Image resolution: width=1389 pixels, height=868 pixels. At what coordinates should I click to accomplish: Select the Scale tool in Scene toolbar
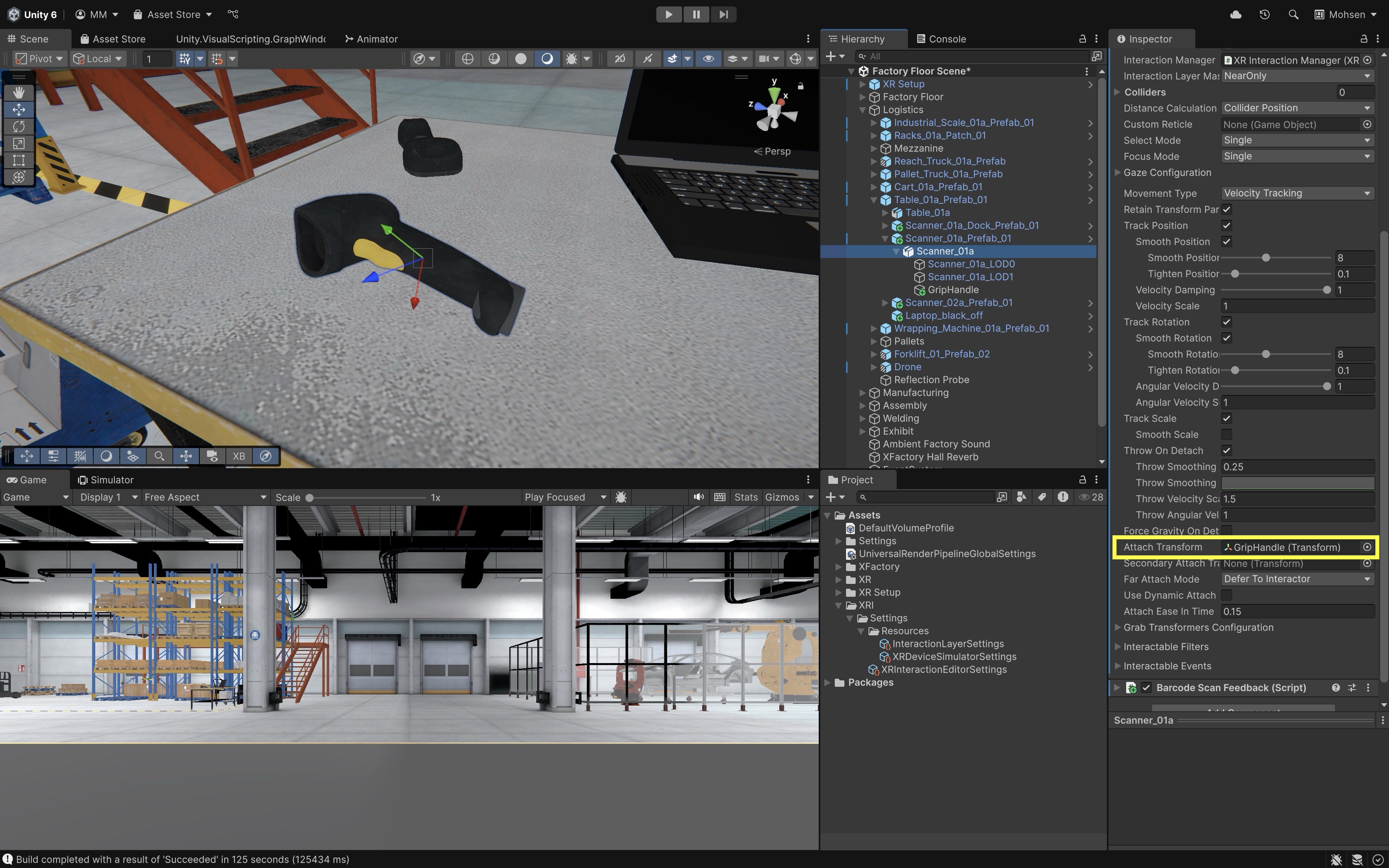point(18,143)
